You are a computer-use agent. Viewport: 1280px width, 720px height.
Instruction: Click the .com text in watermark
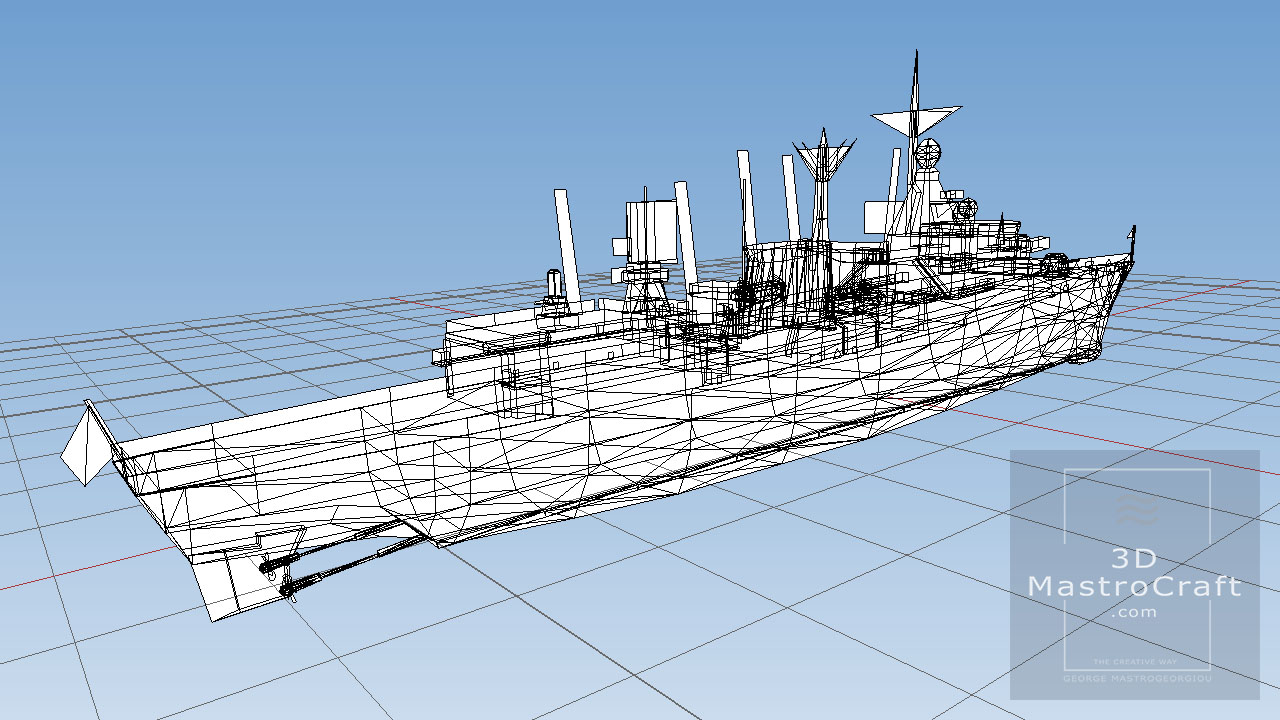coord(1134,612)
